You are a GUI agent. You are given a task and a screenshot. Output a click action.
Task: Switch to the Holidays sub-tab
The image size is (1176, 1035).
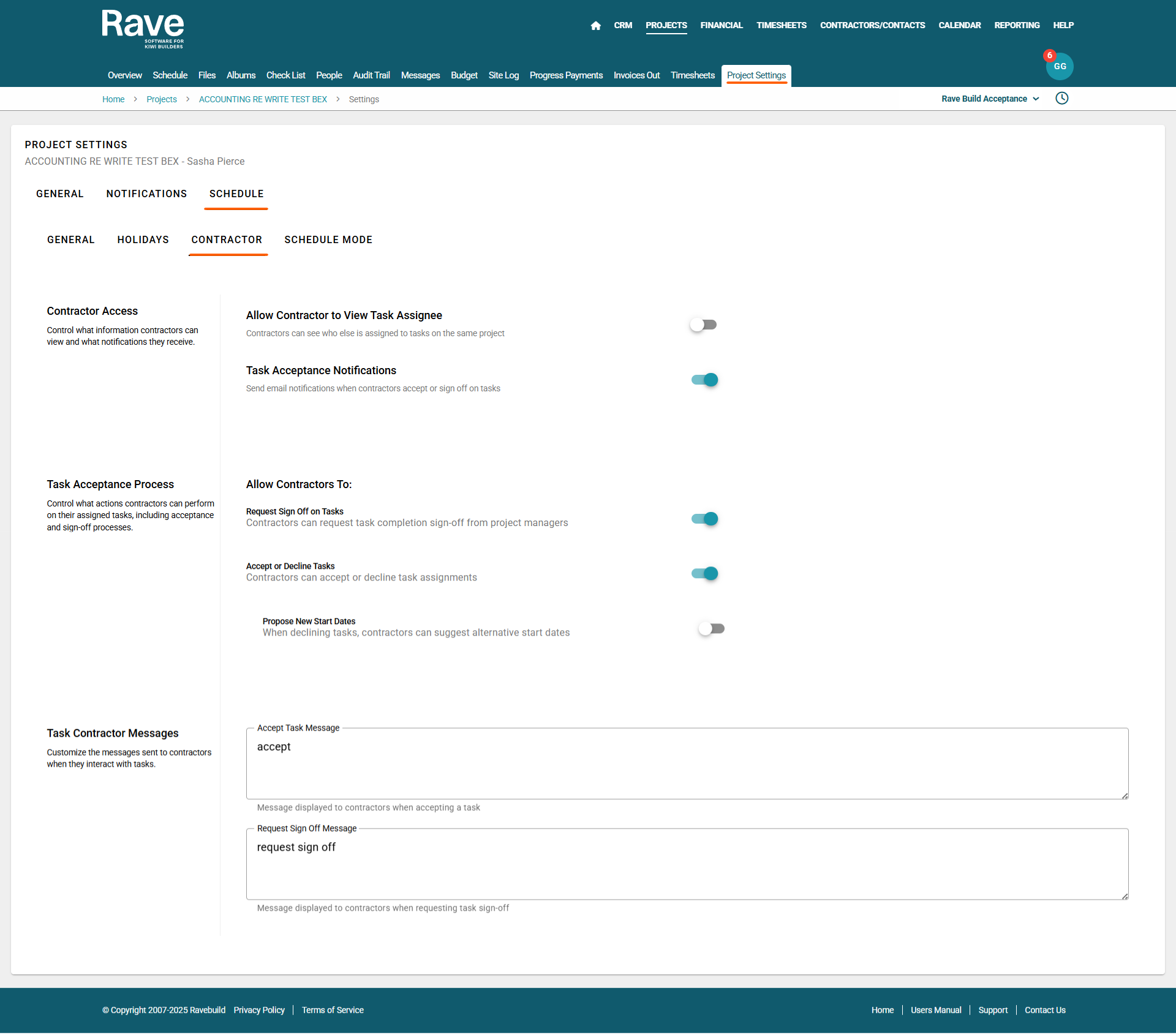tap(143, 239)
